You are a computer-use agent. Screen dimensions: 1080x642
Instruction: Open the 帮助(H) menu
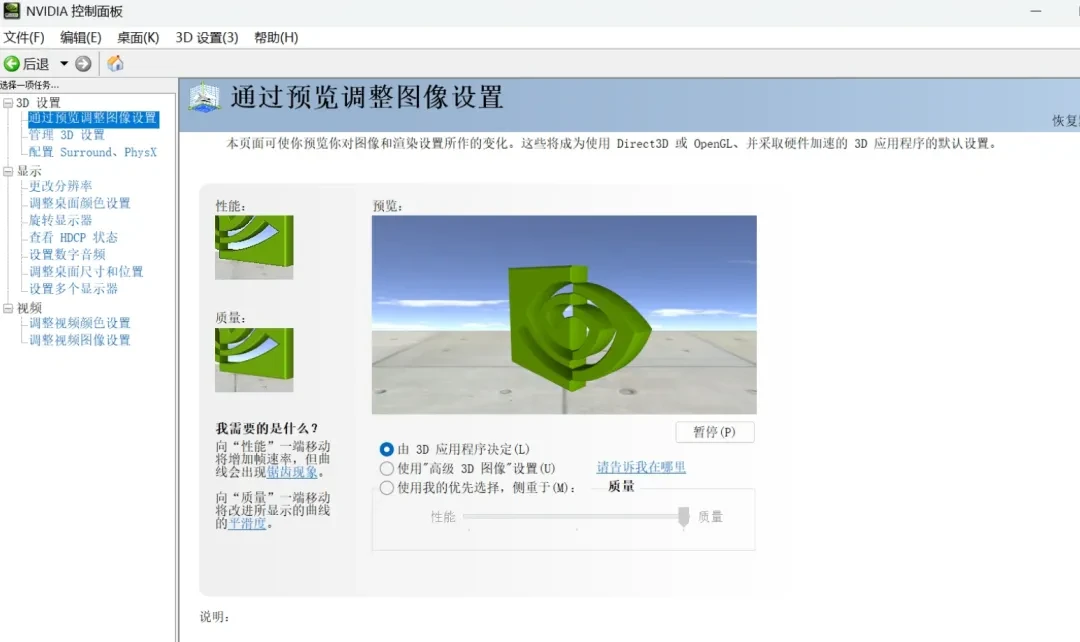[276, 37]
